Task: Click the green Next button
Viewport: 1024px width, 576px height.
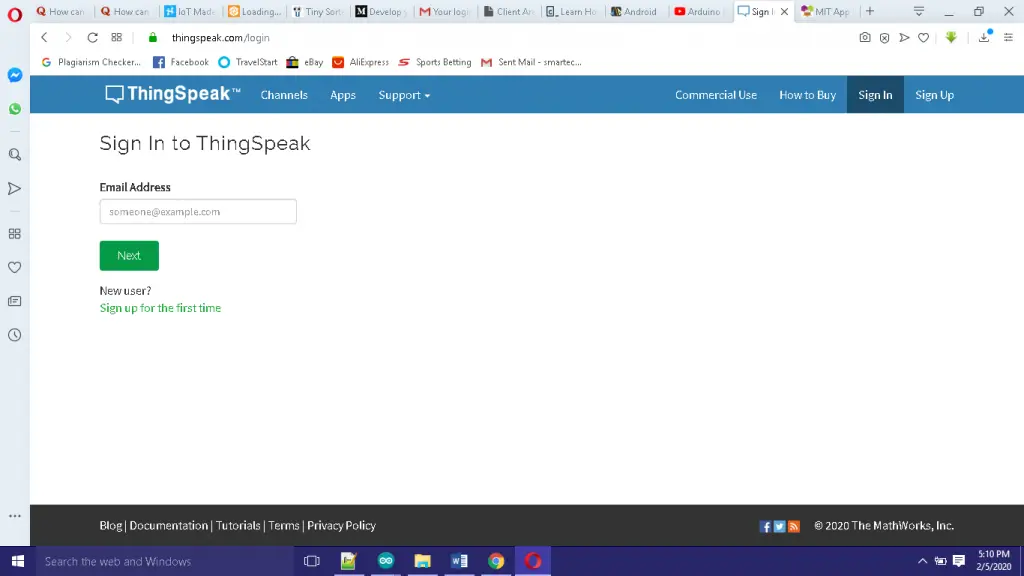Action: [129, 255]
